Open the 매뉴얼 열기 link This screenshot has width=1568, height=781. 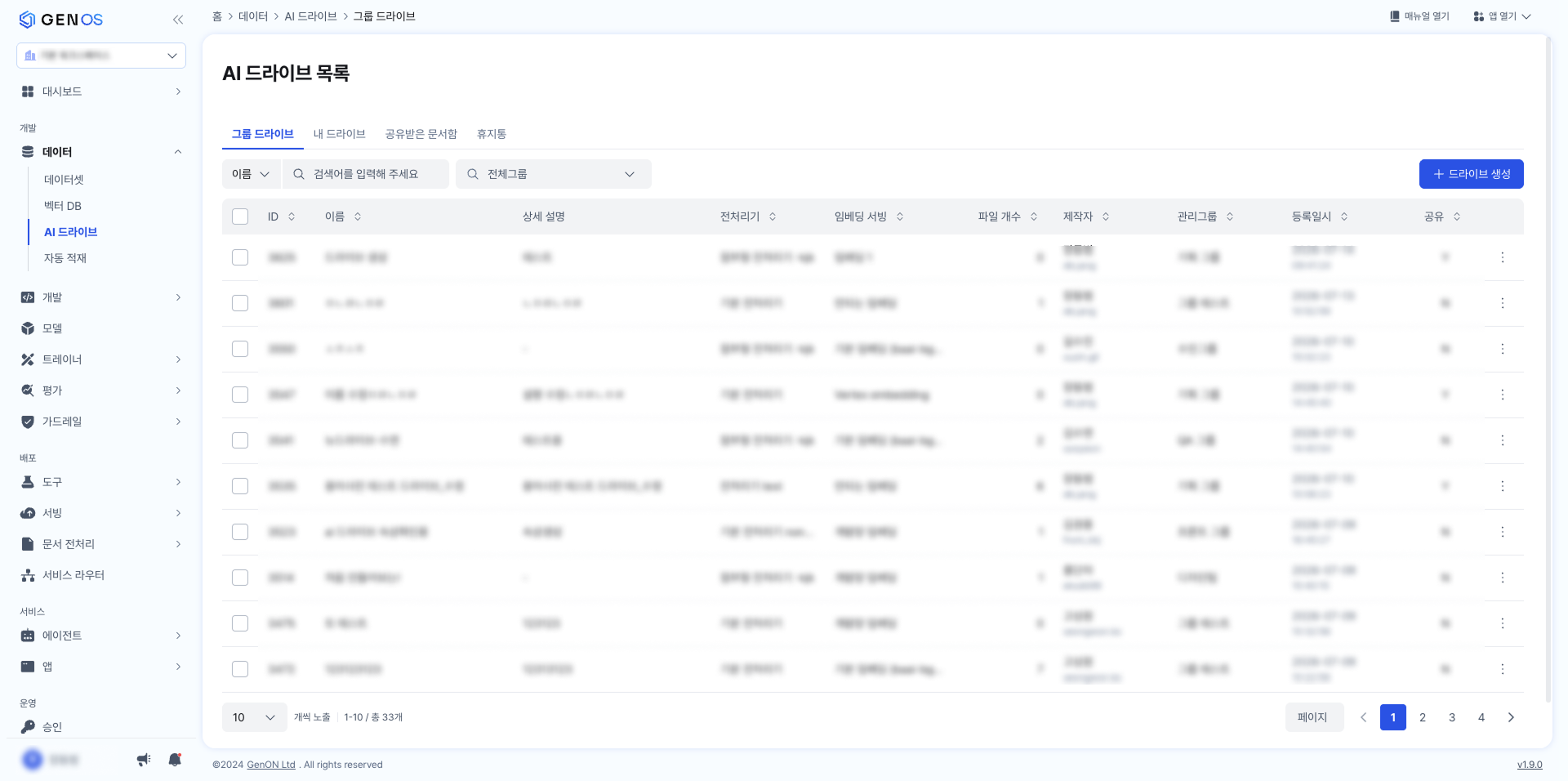click(x=1420, y=16)
